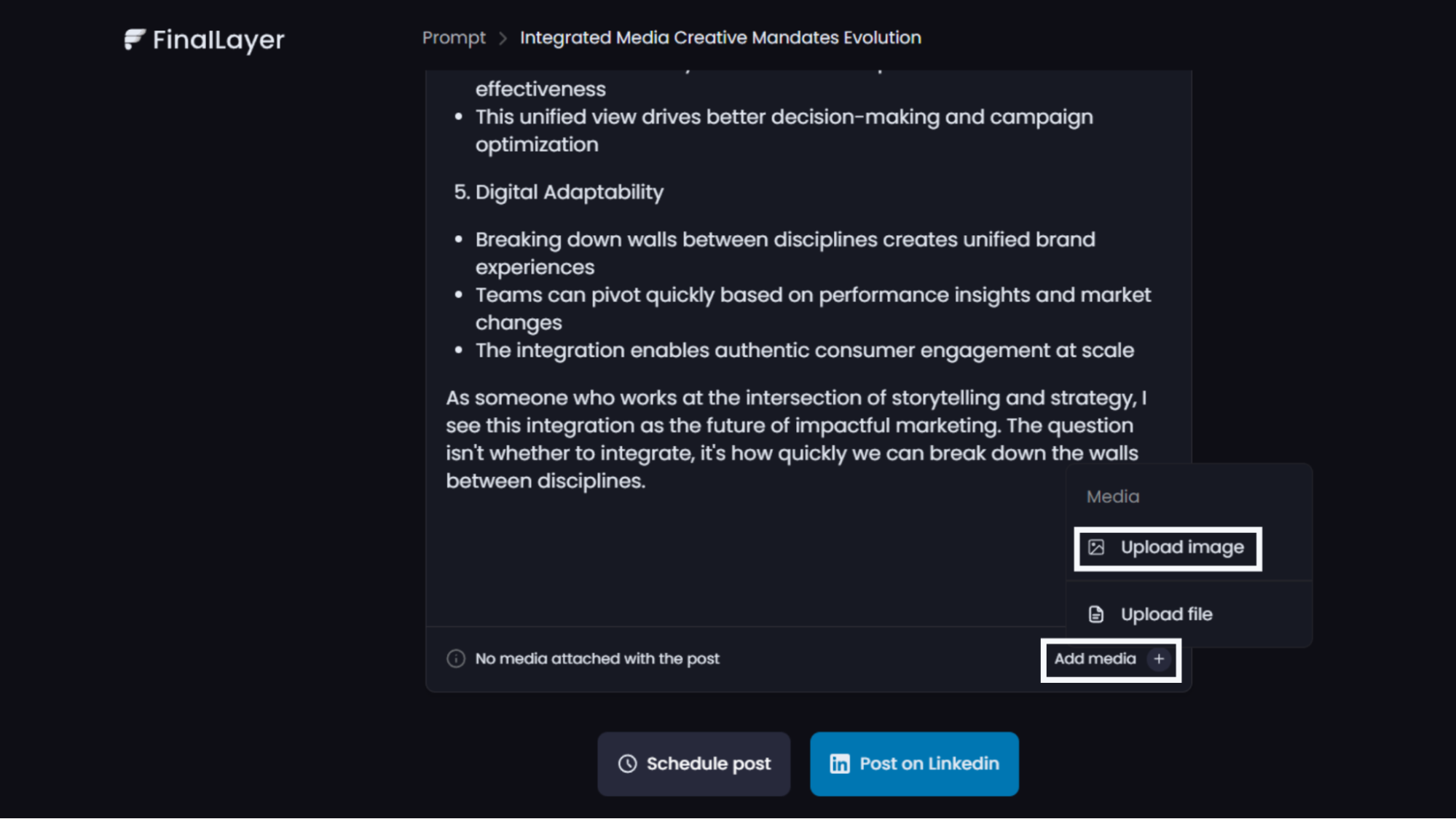The height and width of the screenshot is (819, 1456).
Task: Select the Upload image picture icon
Action: pos(1095,548)
